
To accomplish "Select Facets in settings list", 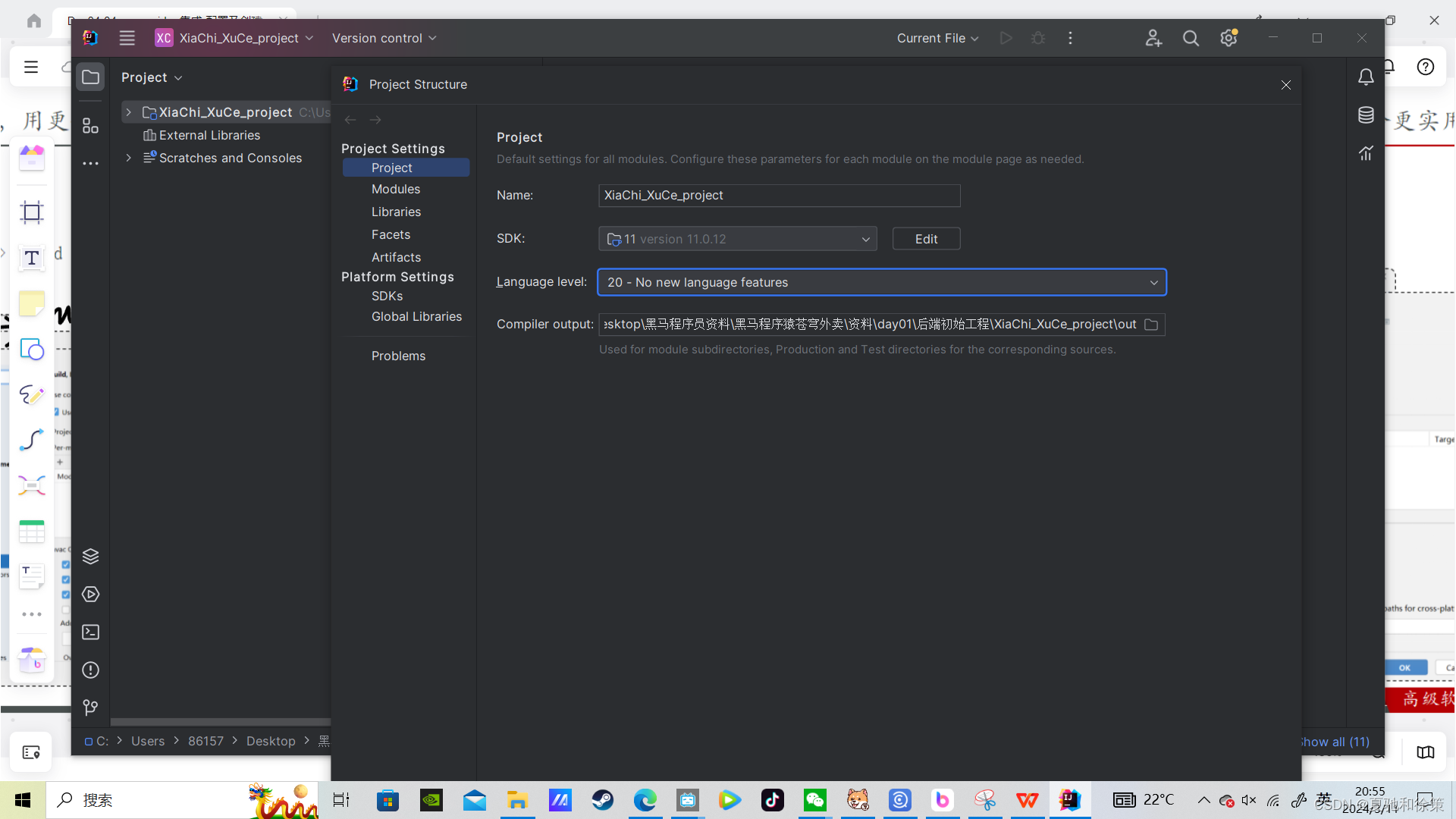I will (x=391, y=234).
